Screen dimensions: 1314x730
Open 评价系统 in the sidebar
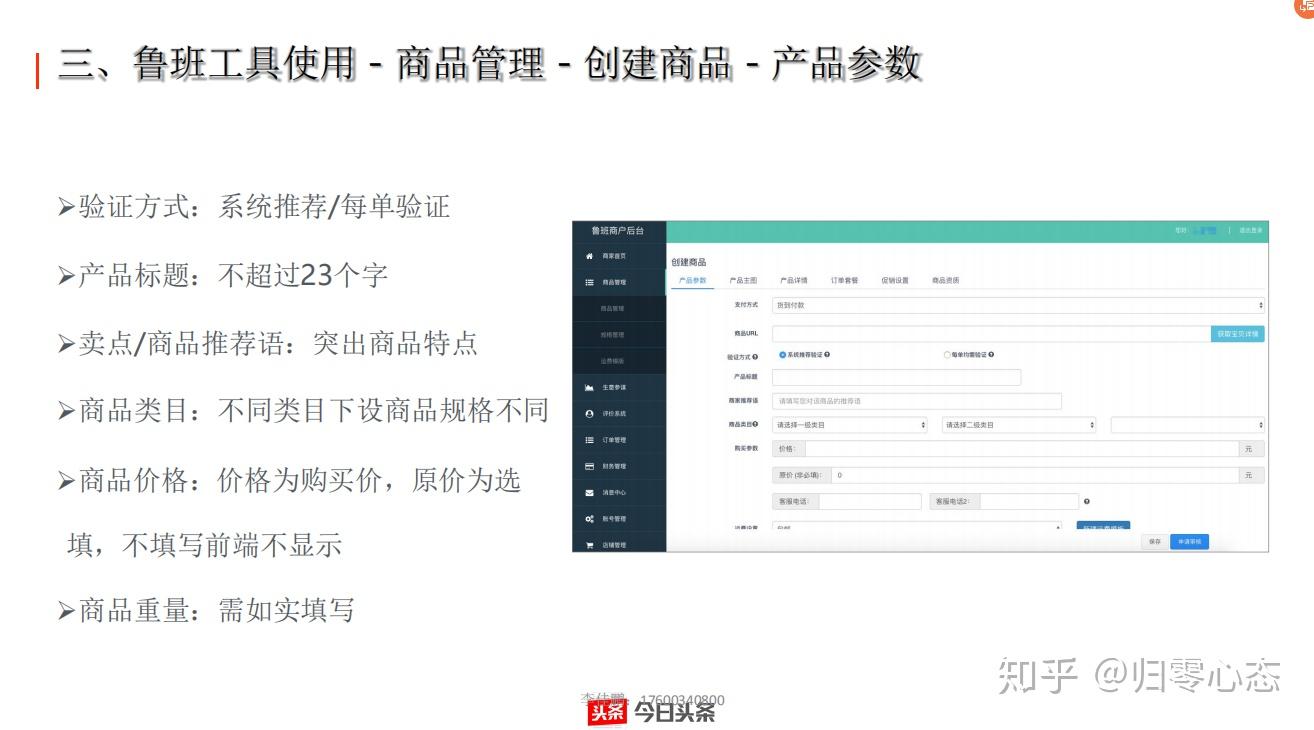click(614, 414)
